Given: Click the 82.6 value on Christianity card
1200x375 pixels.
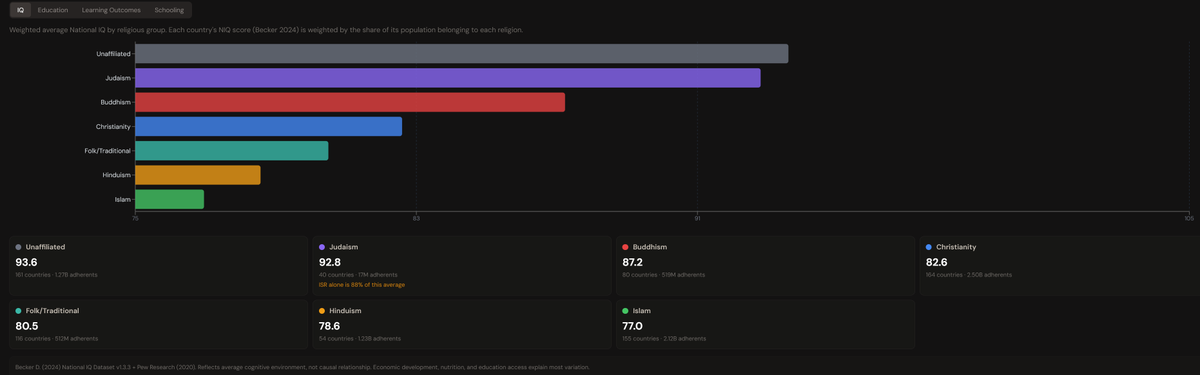Looking at the screenshot, I should (x=937, y=262).
